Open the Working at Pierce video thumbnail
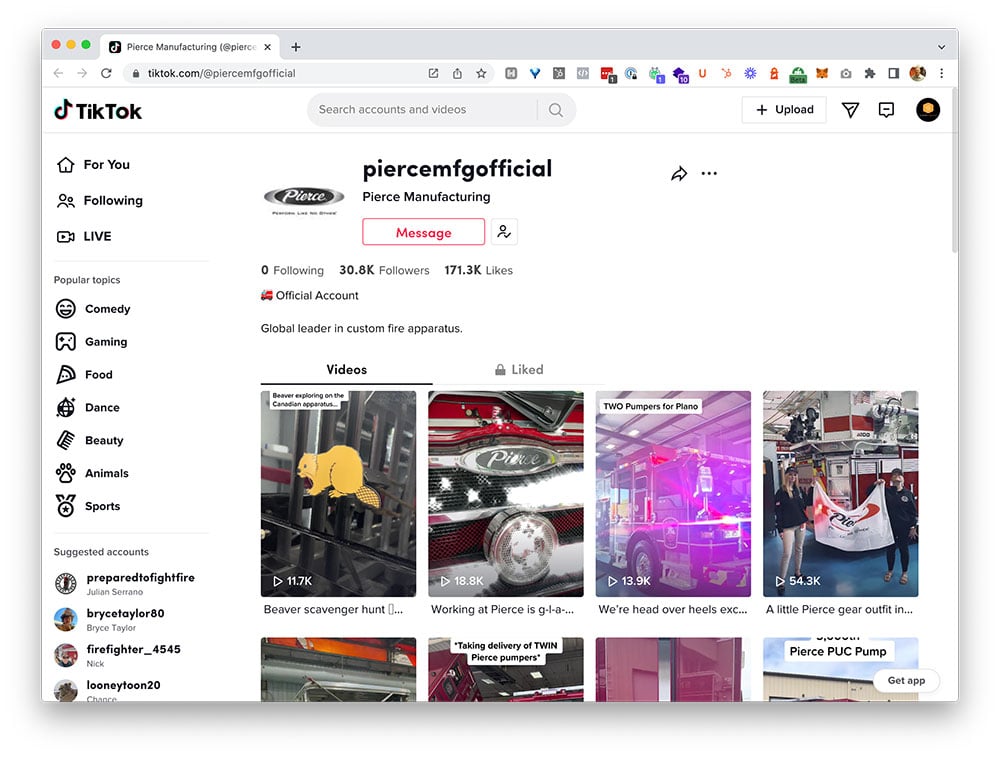Image resolution: width=1000 pixels, height=757 pixels. point(506,494)
